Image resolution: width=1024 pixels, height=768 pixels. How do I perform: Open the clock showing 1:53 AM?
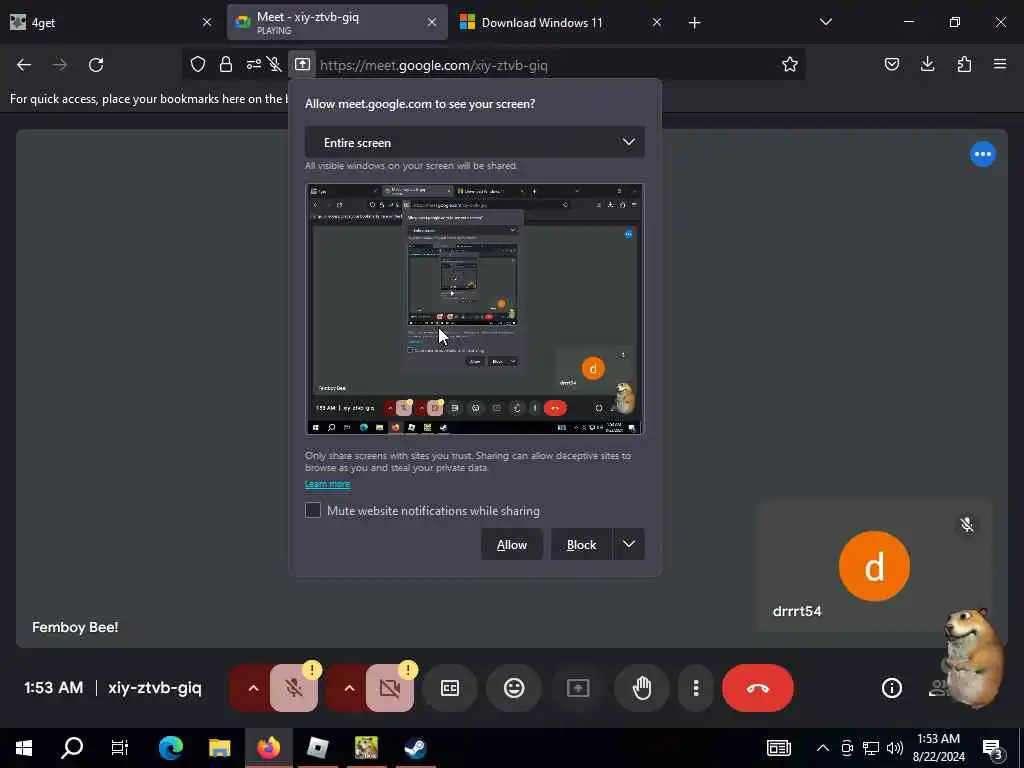pos(938,748)
